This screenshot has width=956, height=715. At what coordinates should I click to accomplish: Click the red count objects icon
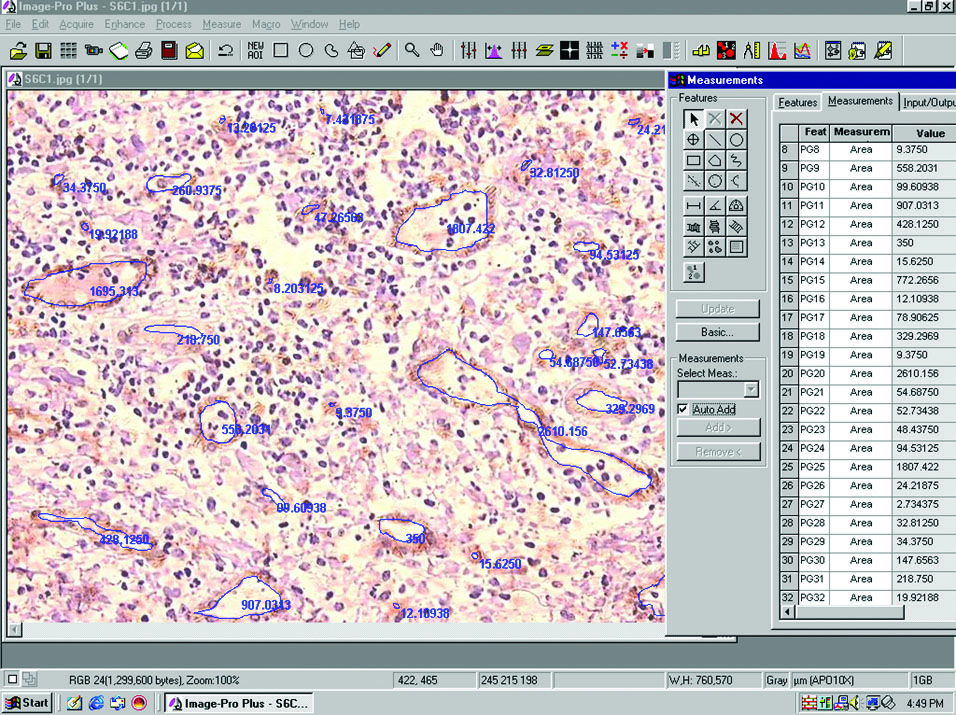(x=726, y=51)
